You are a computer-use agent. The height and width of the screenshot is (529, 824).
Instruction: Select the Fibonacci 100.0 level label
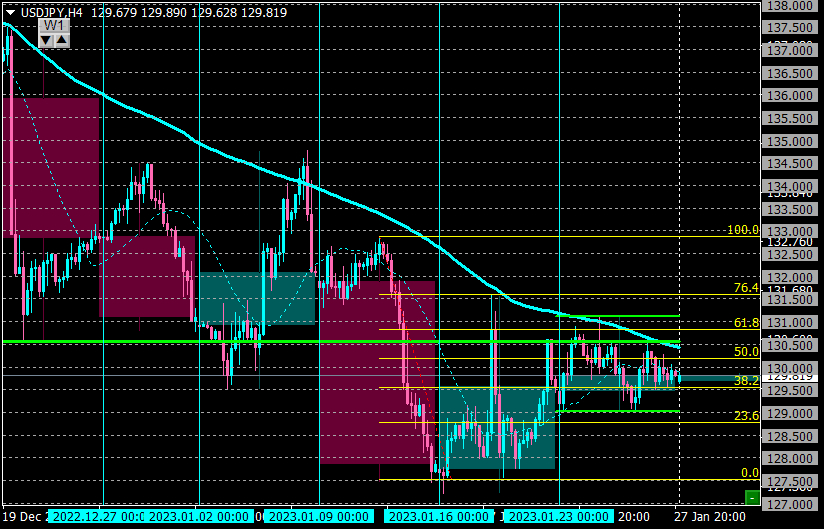coord(743,230)
